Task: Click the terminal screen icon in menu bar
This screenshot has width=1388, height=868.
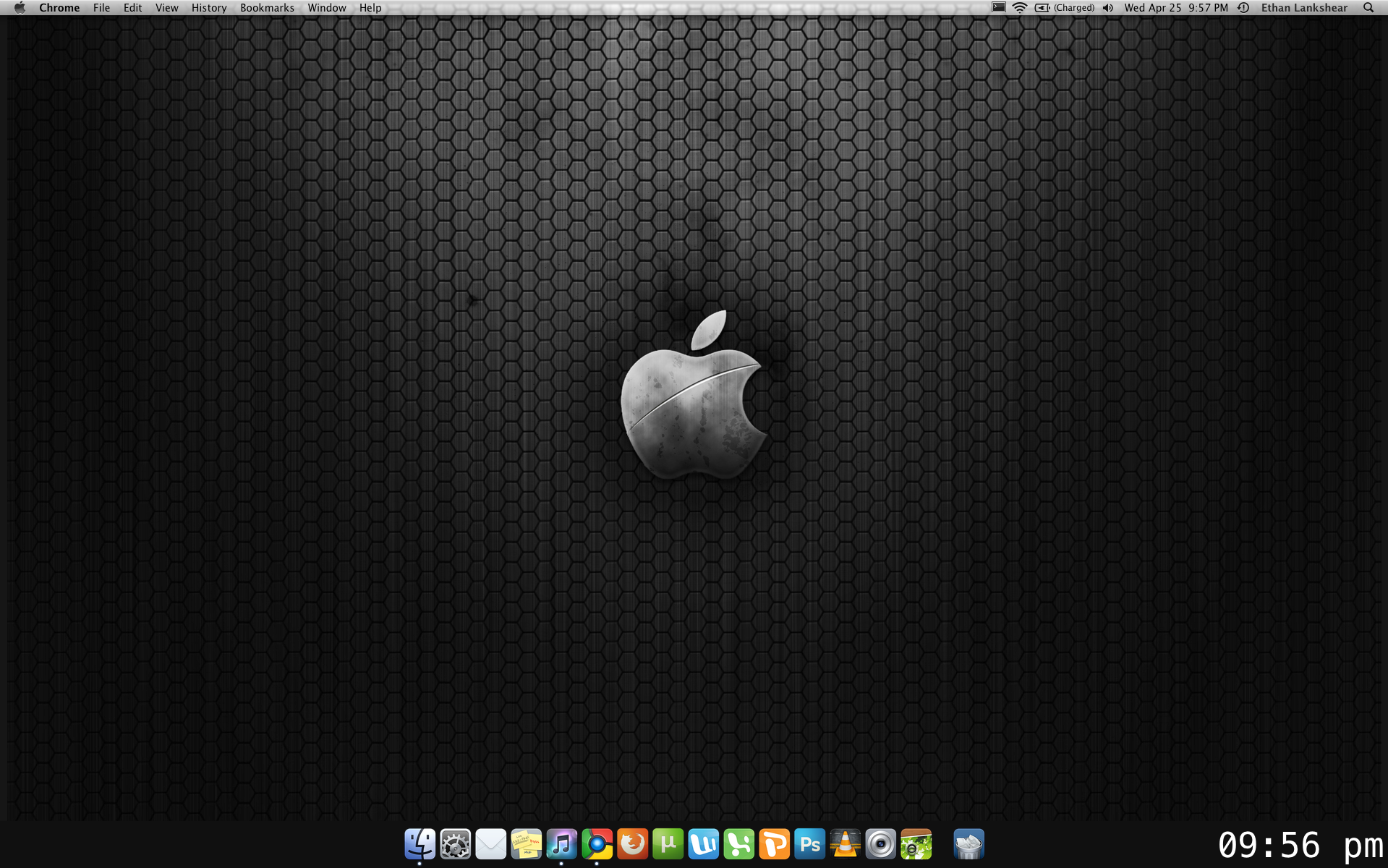Action: pos(998,8)
